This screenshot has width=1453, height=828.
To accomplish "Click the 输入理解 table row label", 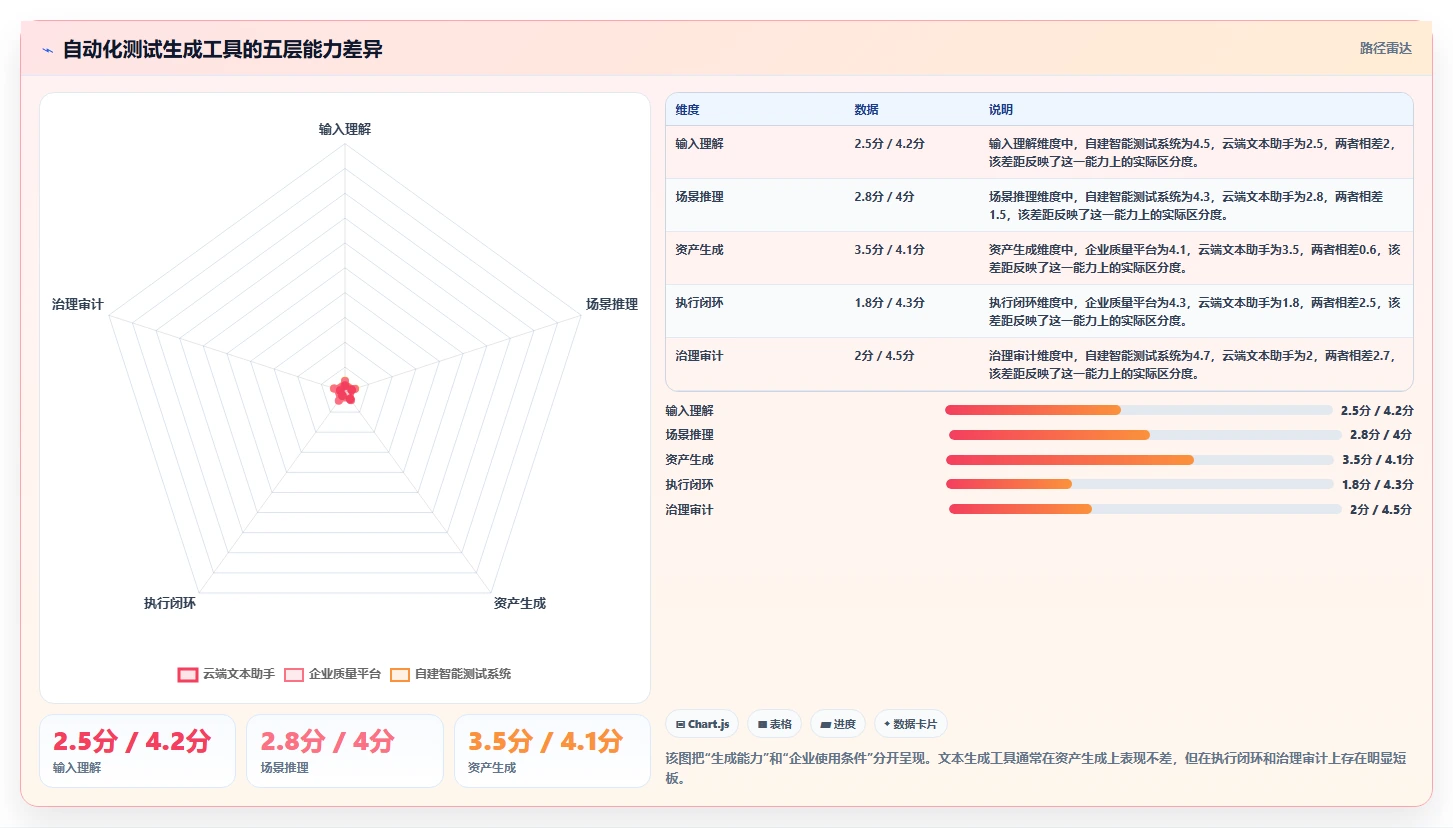I will point(699,143).
